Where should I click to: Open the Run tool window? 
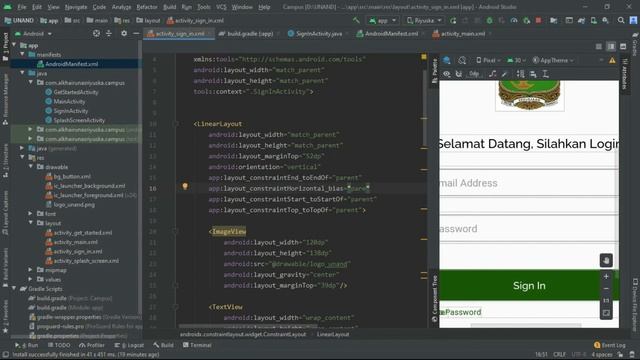pyautogui.click(x=27, y=345)
